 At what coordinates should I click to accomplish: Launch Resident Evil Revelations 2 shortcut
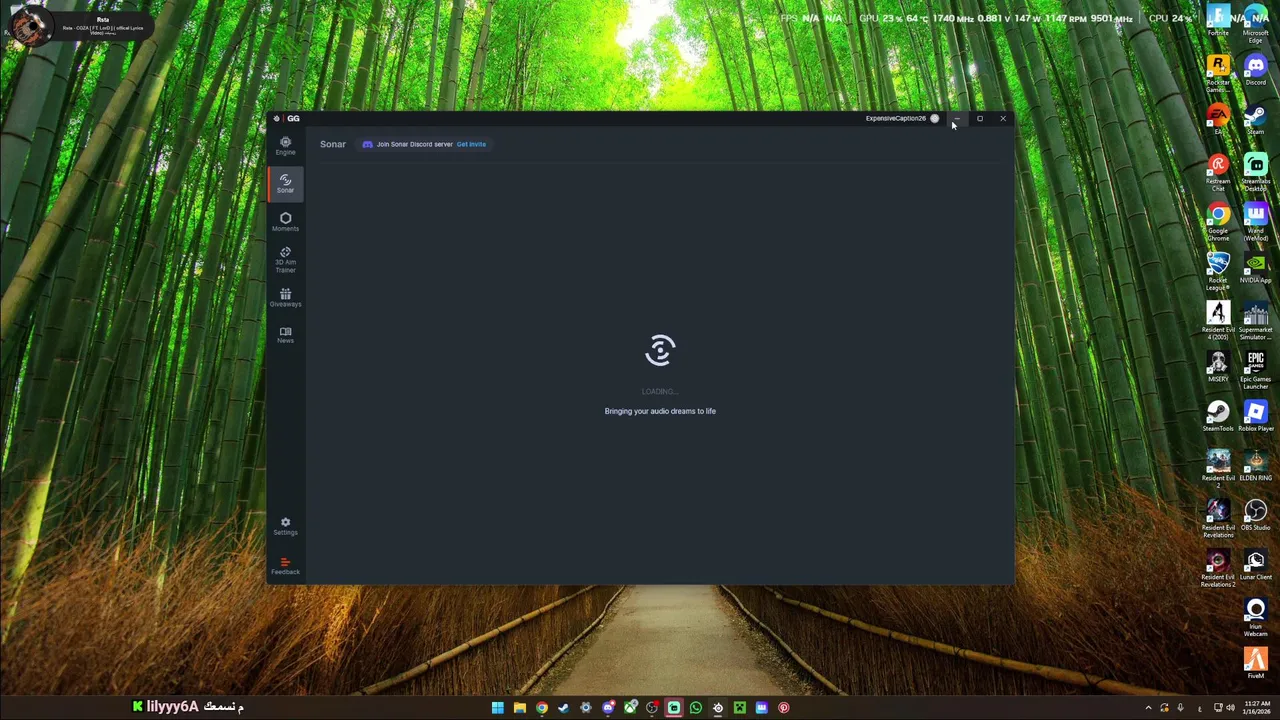[x=1218, y=569]
